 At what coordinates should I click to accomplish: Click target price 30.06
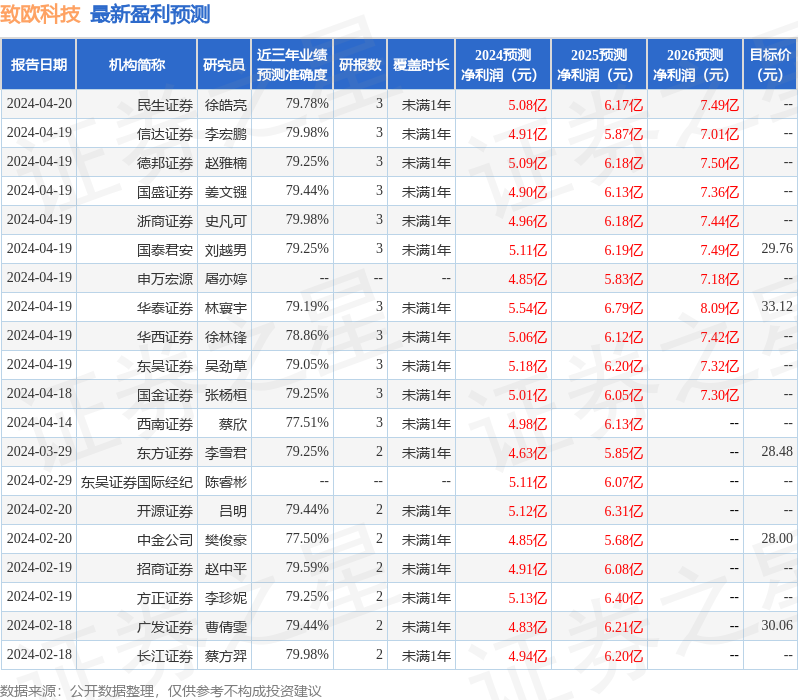pos(777,626)
